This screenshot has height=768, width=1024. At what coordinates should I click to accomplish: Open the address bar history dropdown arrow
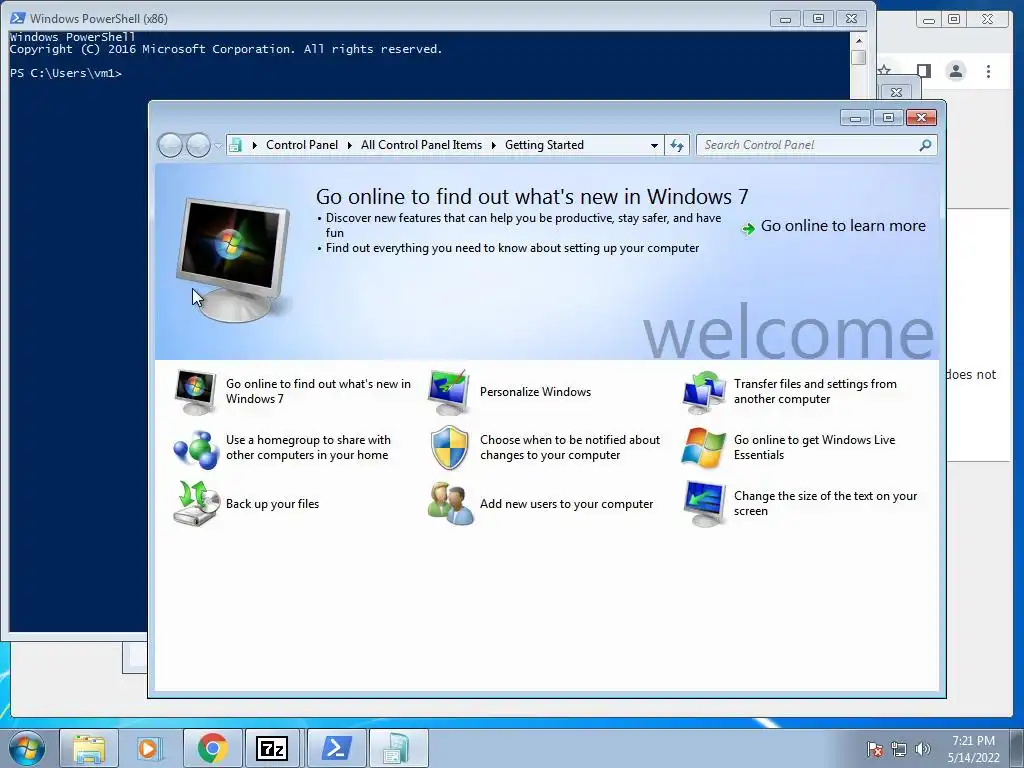coord(654,145)
